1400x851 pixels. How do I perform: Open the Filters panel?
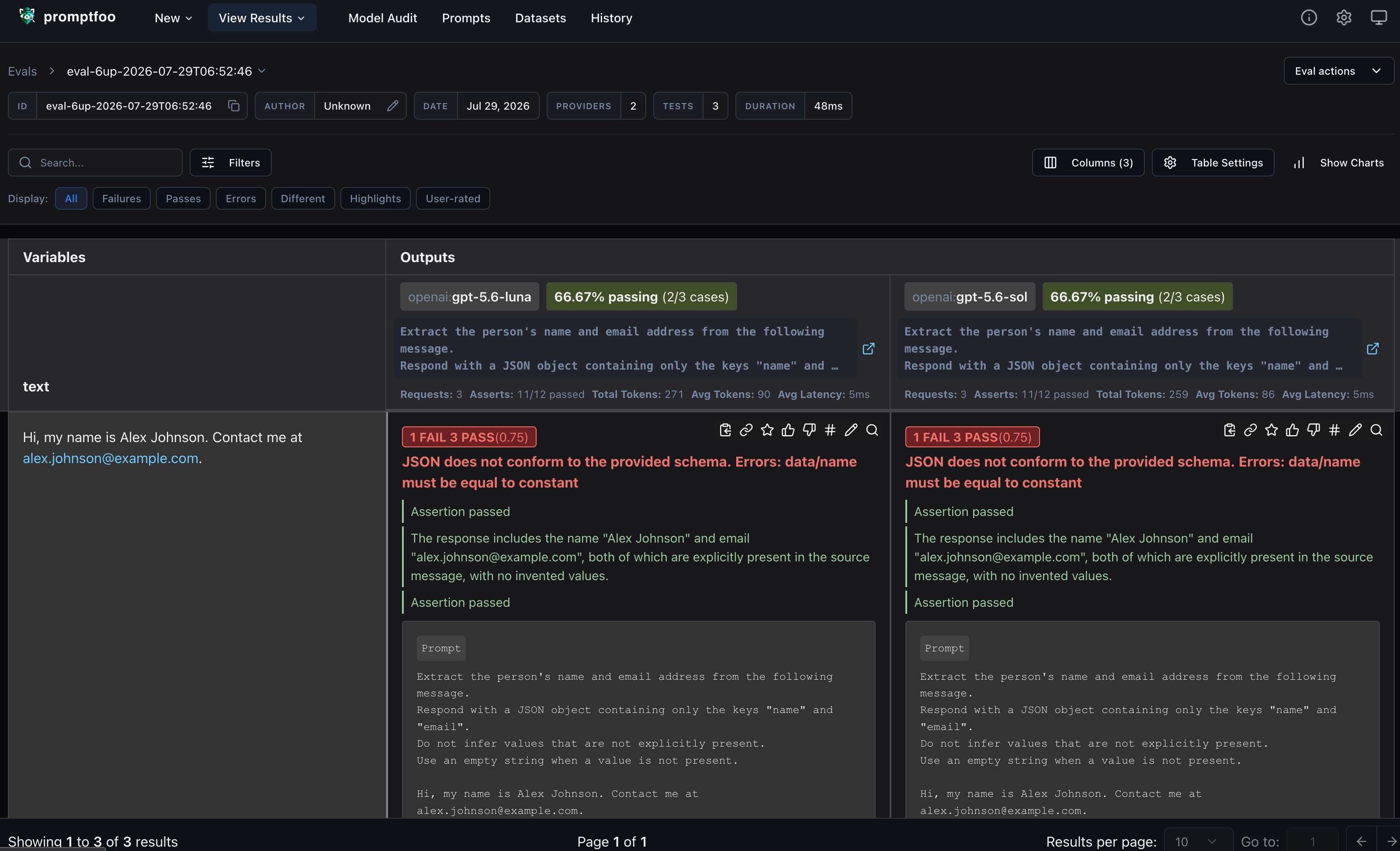coord(231,163)
